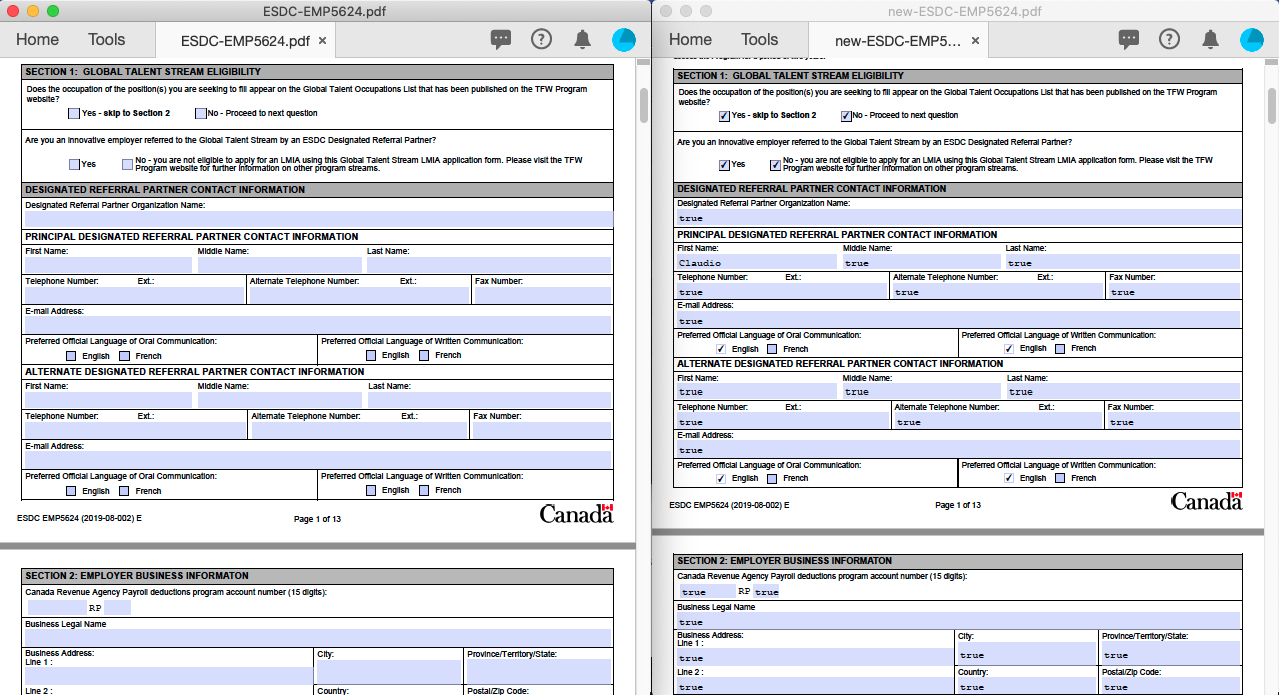Open comments icon in ESDC-EMP5624.pdf window
The image size is (1279, 695).
coord(501,40)
